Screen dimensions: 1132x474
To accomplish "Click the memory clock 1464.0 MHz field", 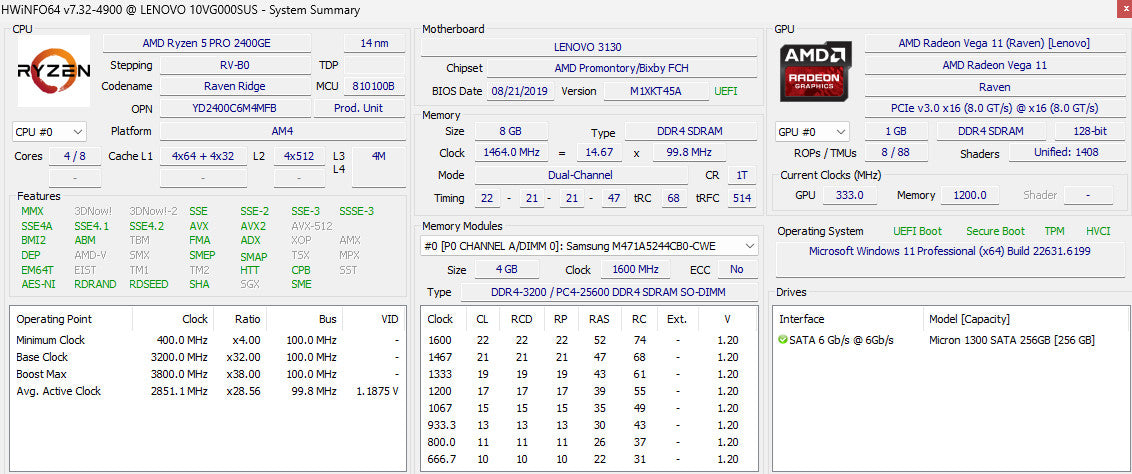I will point(511,153).
